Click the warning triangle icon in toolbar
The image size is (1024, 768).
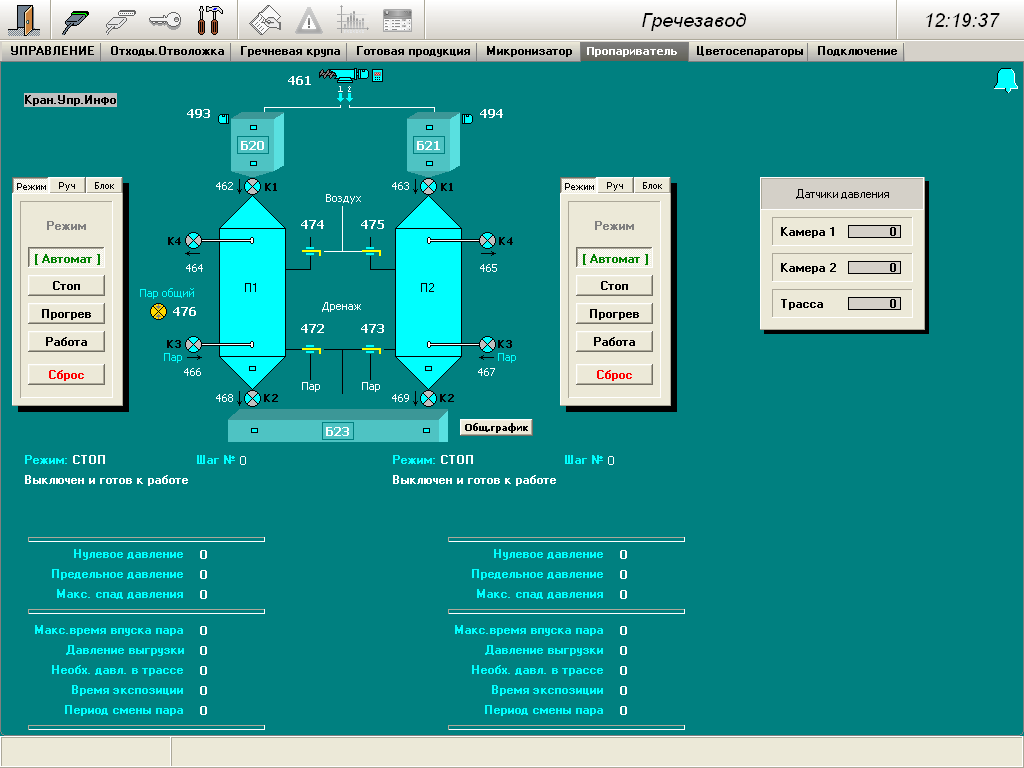pos(309,20)
